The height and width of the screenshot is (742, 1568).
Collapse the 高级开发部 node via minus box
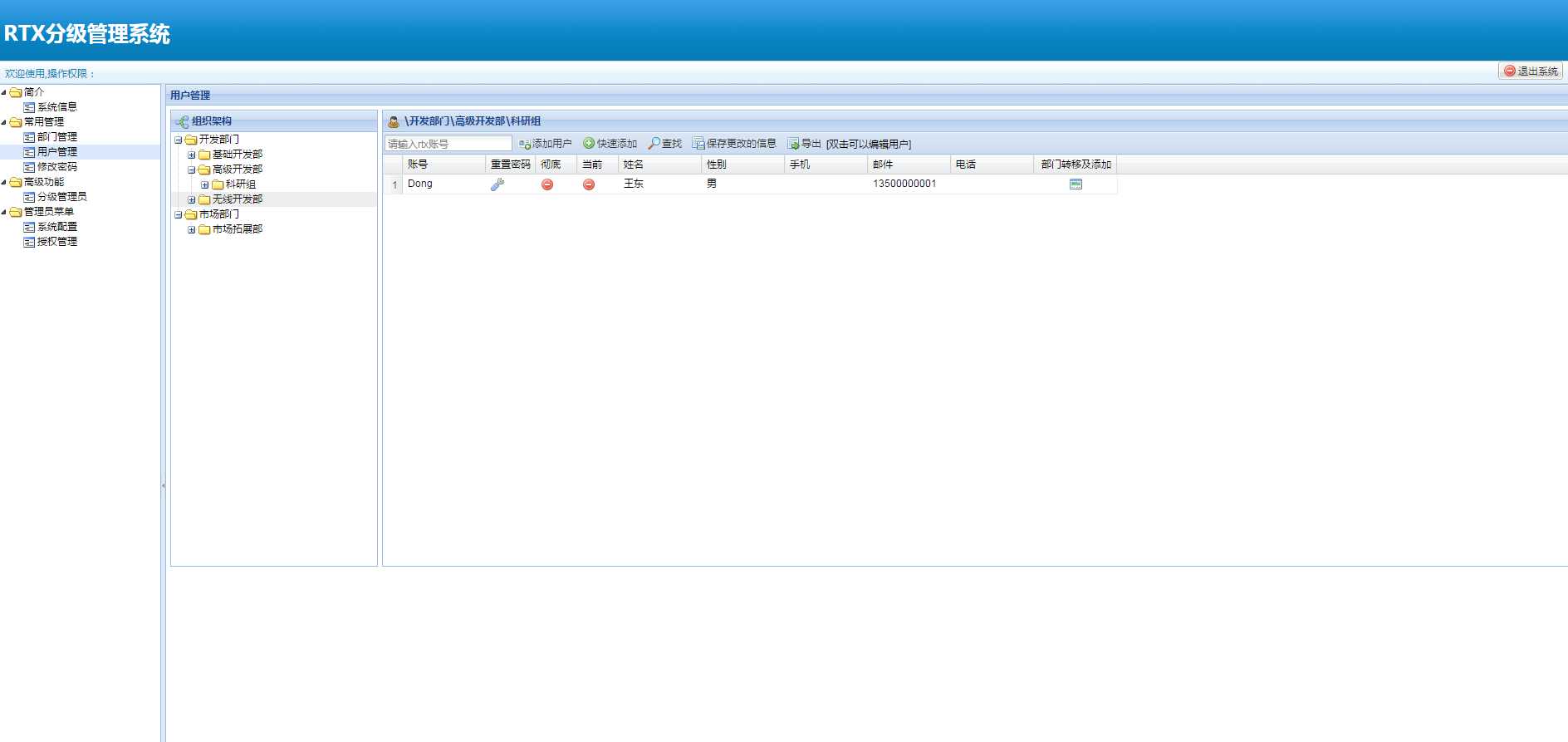[191, 170]
